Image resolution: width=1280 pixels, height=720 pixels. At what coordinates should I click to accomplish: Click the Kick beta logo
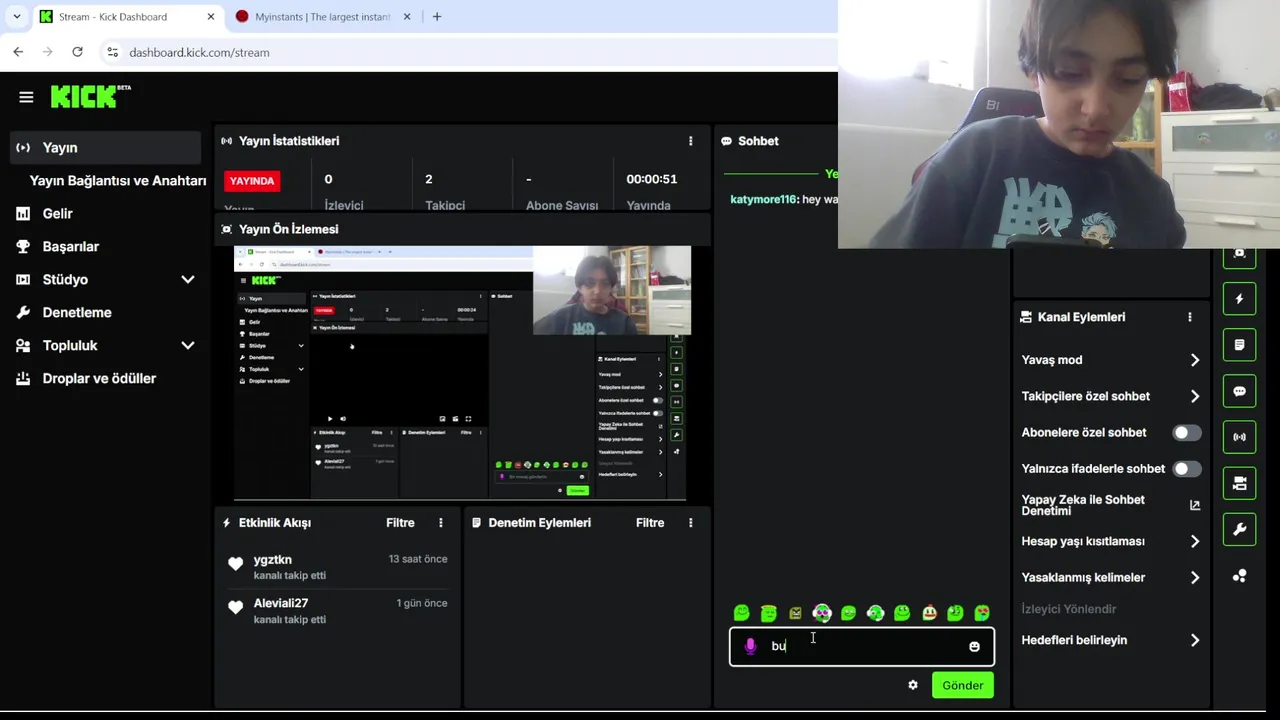[x=90, y=96]
